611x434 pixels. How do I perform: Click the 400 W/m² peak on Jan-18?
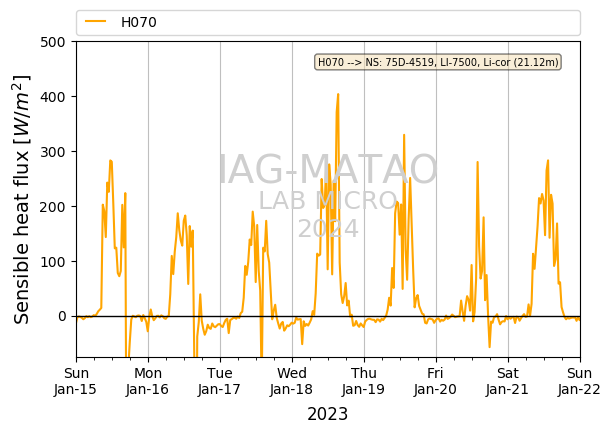click(x=338, y=94)
